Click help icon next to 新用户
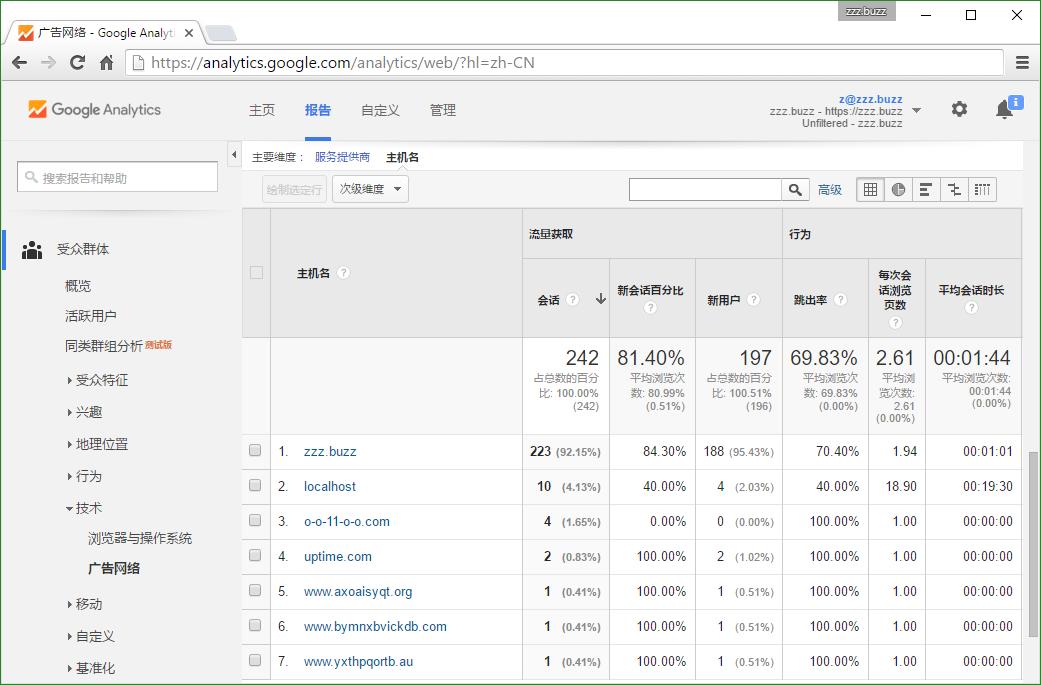Screen dimensions: 1041x685 [754, 299]
